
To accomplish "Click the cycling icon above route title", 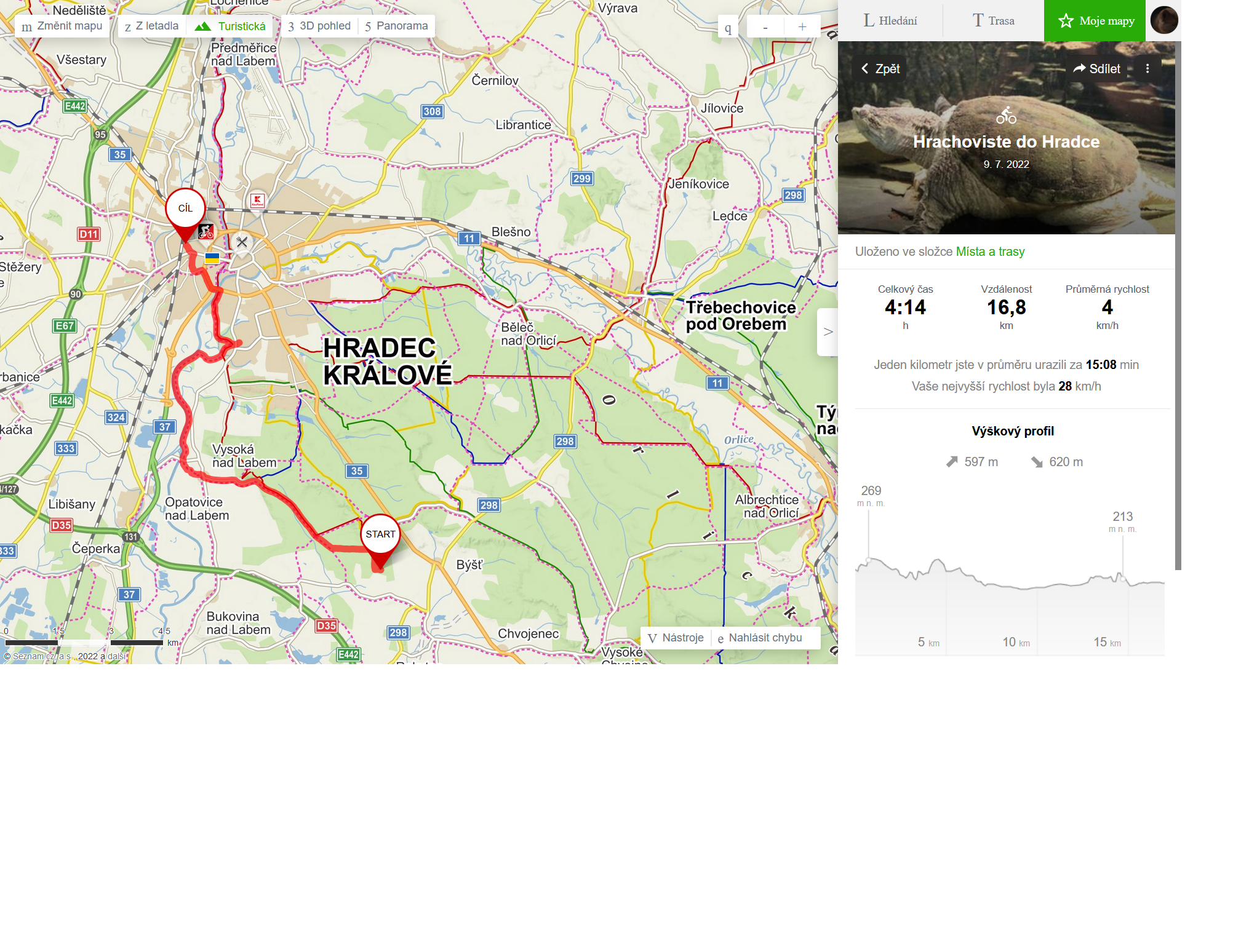I will (1007, 115).
